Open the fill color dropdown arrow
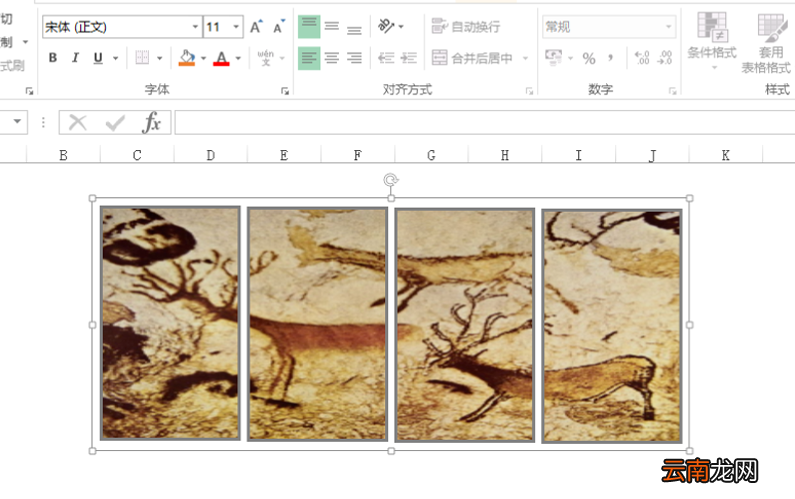 point(203,58)
